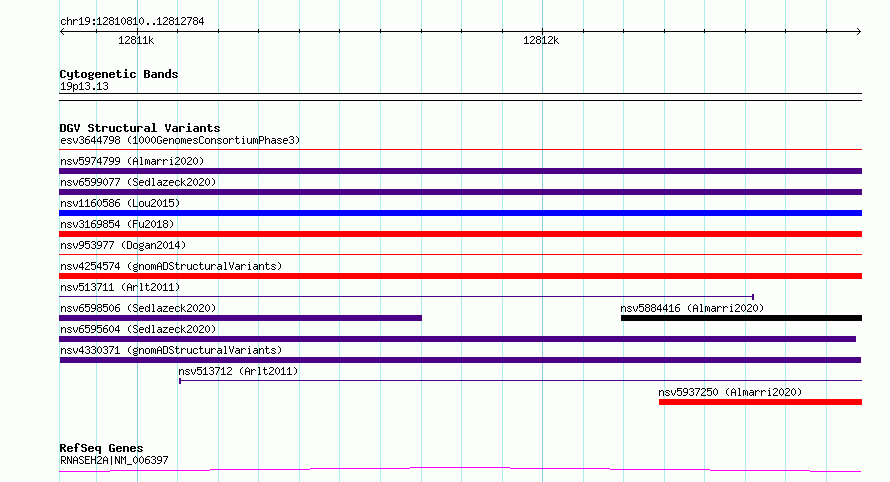
Task: Select the 19p13.13 band label
Action: point(84,86)
